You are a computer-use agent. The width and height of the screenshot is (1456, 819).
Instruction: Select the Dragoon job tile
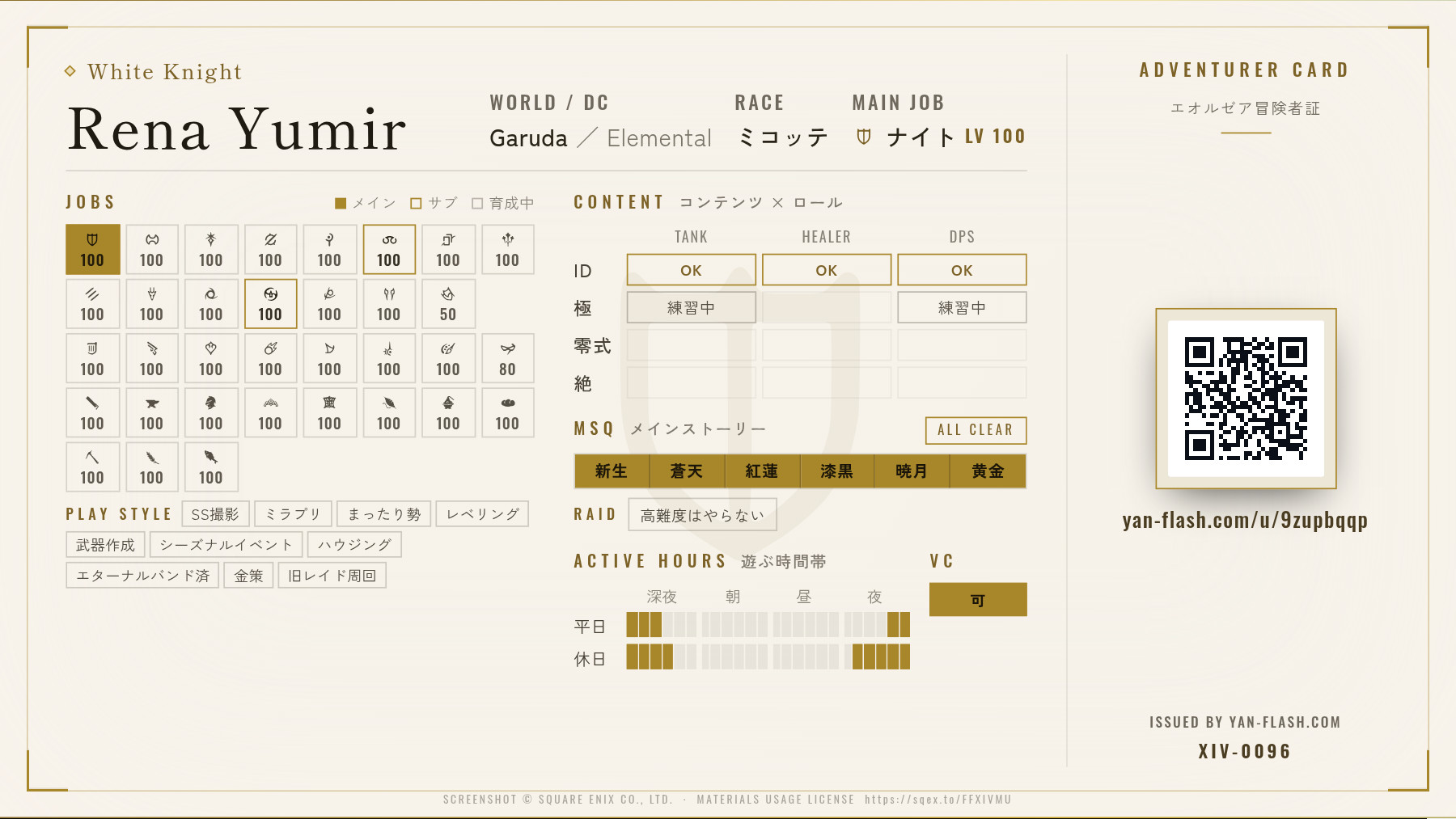tap(151, 303)
